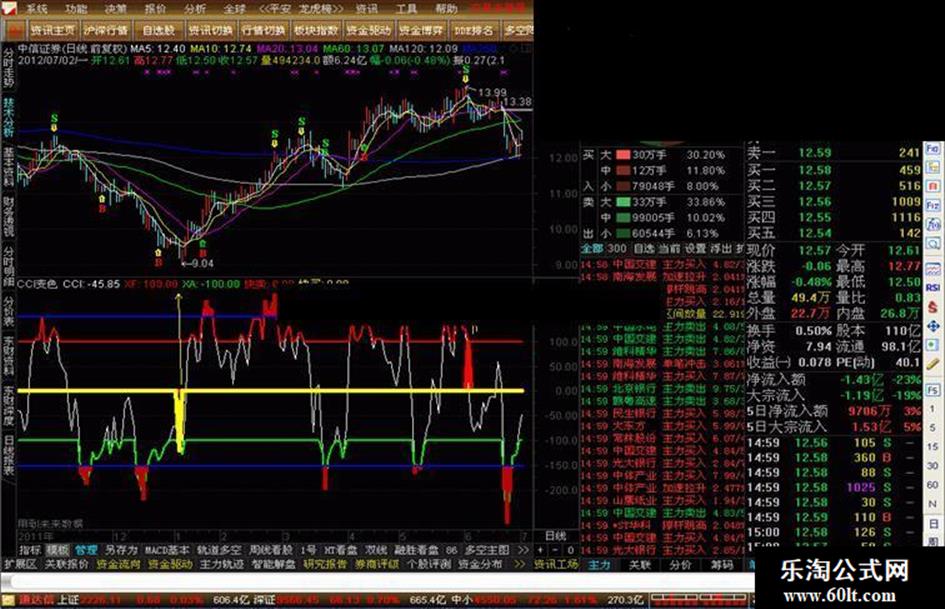This screenshot has height=609, width=945.
Task: Select the 全部 filter in ticker panel
Action: coord(592,248)
